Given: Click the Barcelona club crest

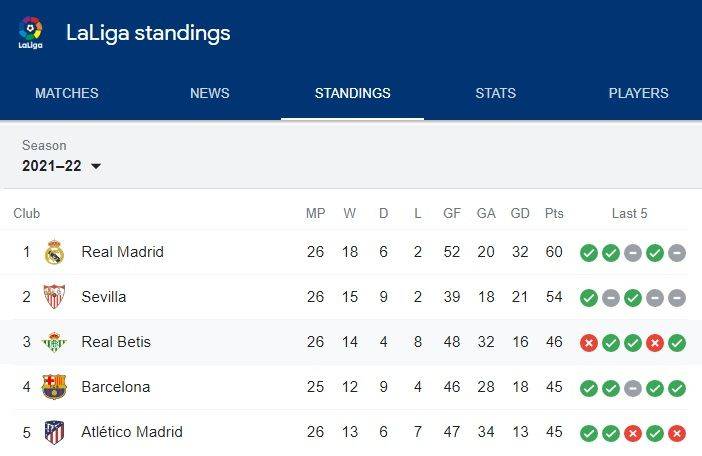Looking at the screenshot, I should [54, 387].
